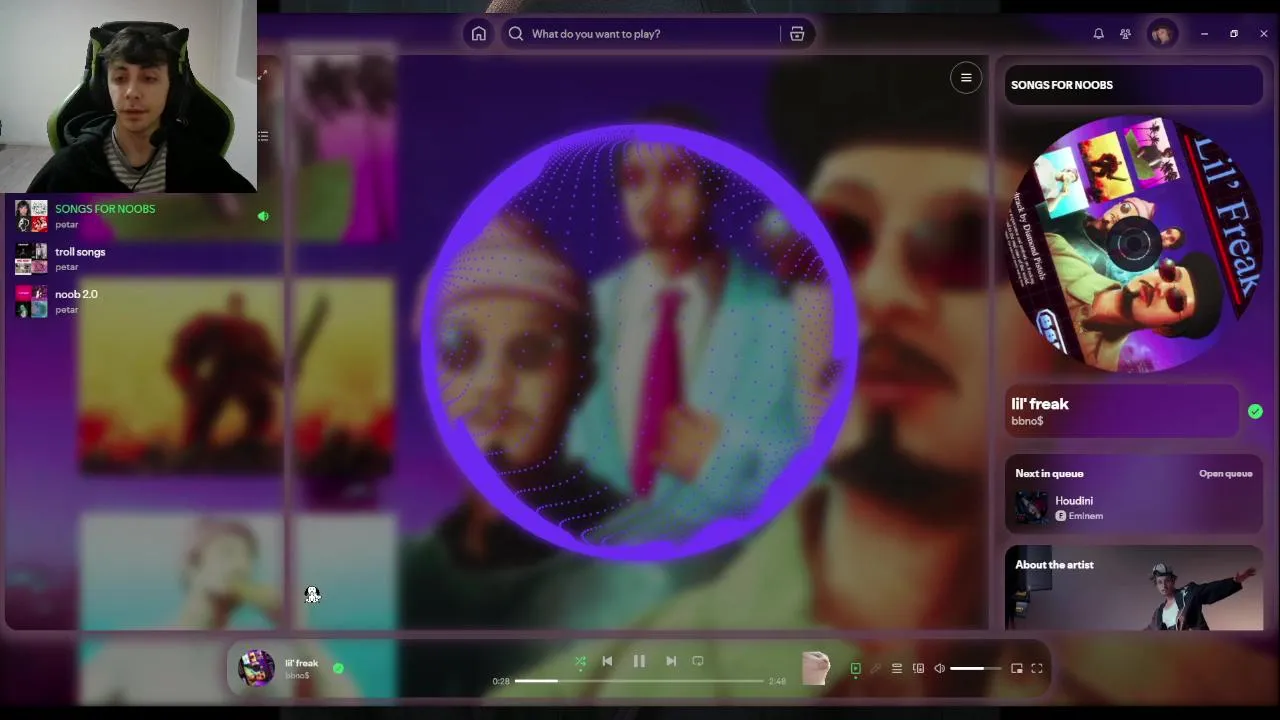The height and width of the screenshot is (720, 1280).
Task: Open the queue icon in player bar
Action: [897, 668]
